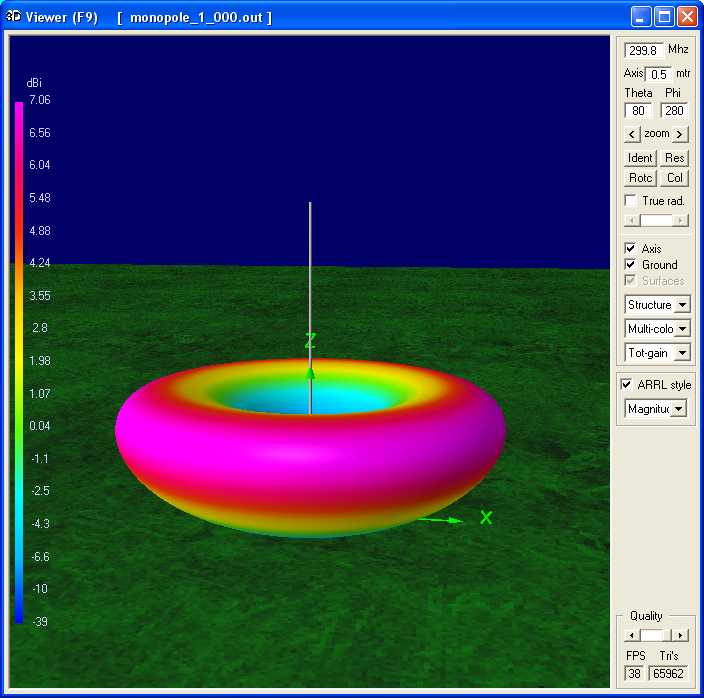704x698 pixels.
Task: Expand the Multi-color dropdown
Action: tap(682, 328)
